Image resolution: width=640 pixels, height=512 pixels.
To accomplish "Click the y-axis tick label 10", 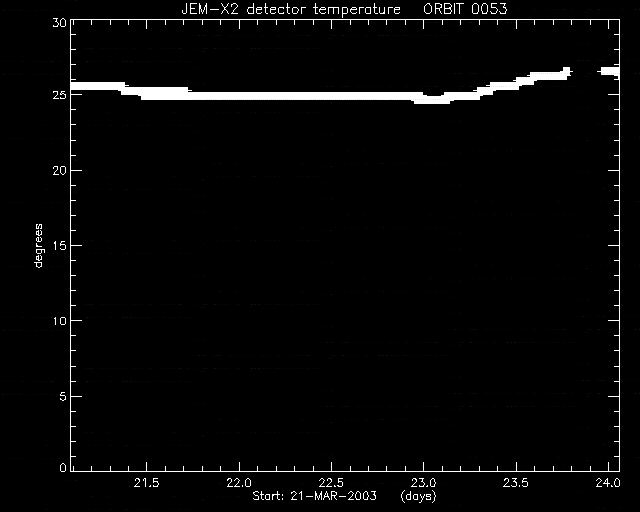I will (x=60, y=321).
